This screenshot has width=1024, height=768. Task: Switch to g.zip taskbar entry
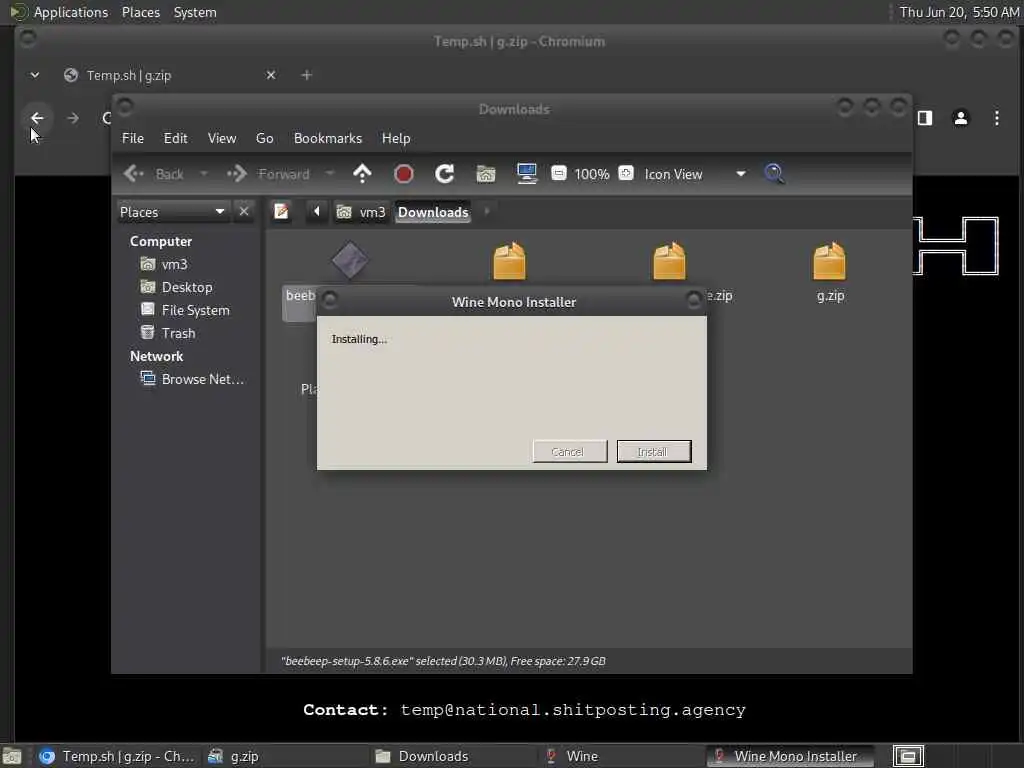(x=285, y=756)
